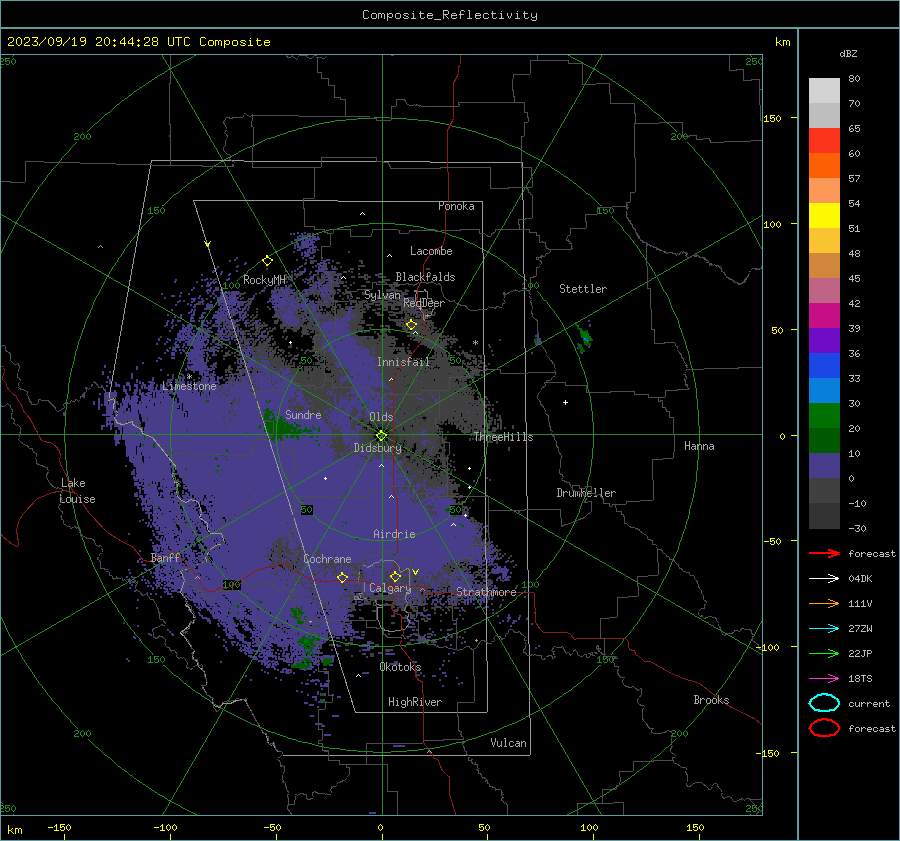The height and width of the screenshot is (841, 900).
Task: Click the Innisfail city label
Action: (403, 362)
